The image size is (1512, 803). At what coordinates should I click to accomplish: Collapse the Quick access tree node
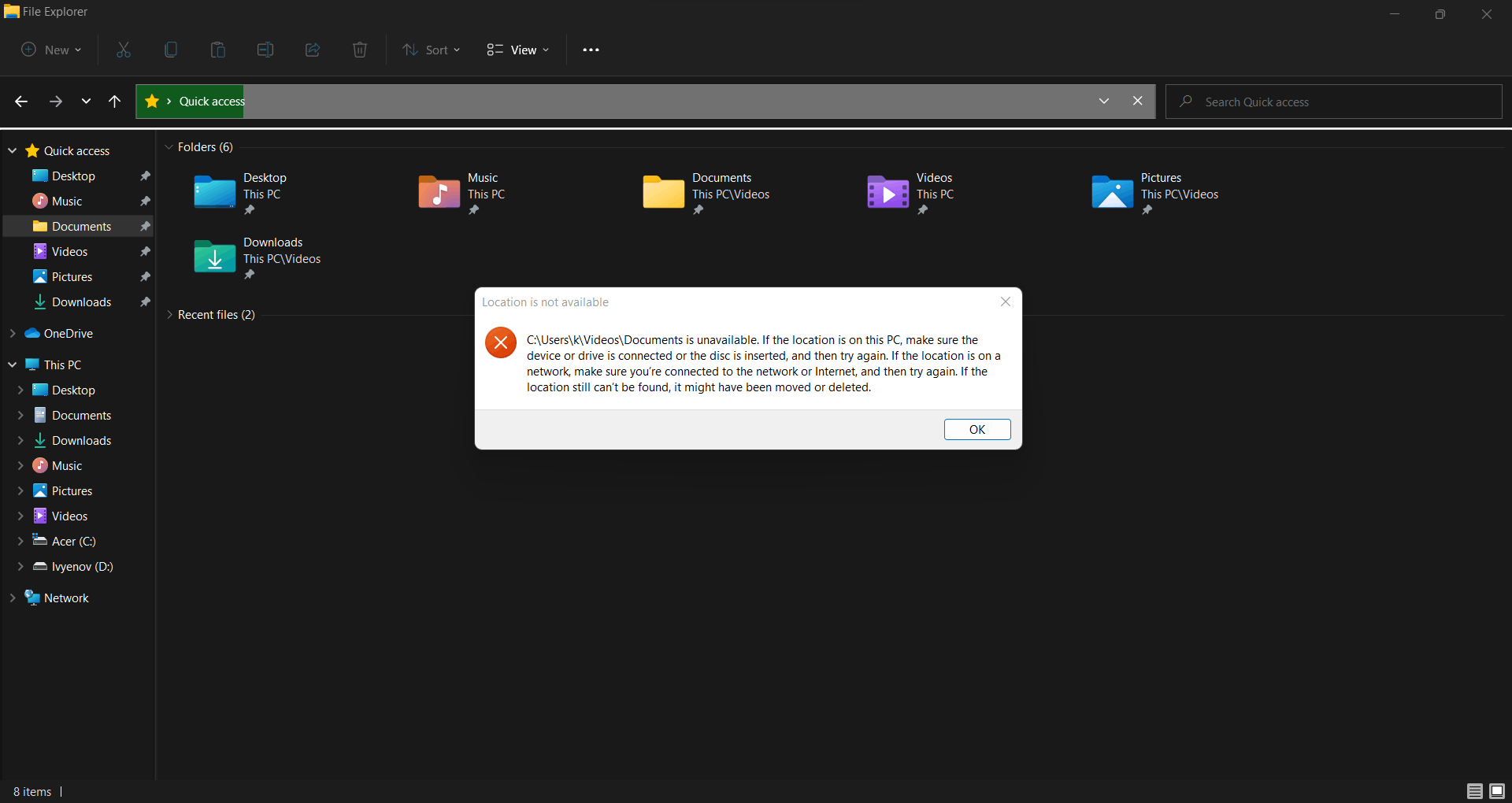pos(13,151)
